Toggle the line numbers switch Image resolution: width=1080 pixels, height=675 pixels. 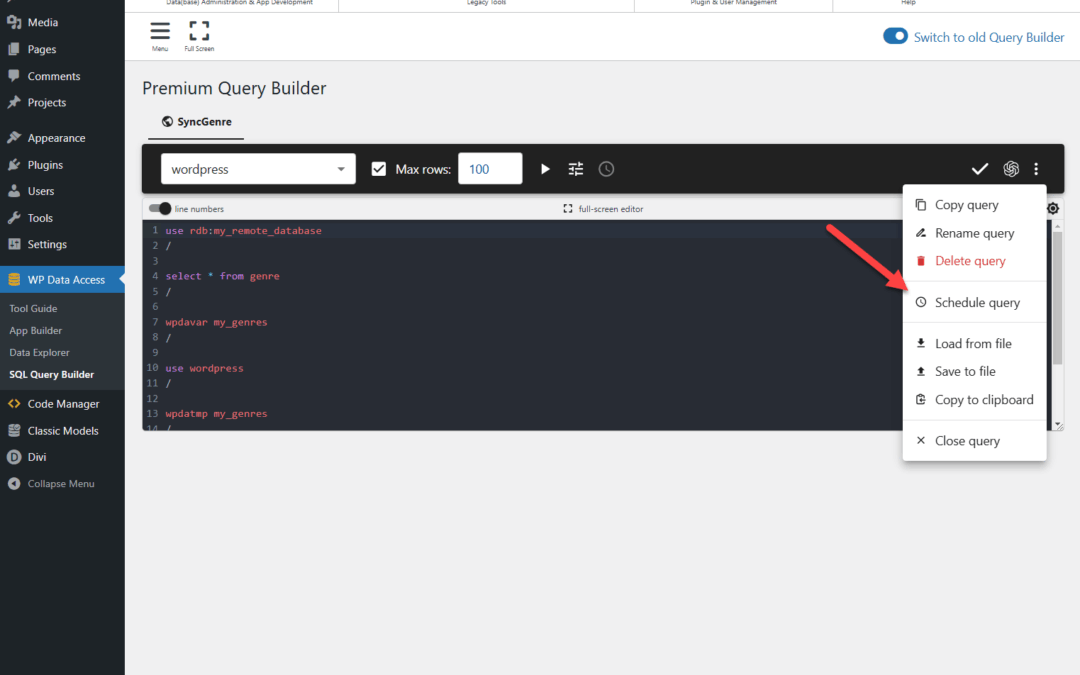(x=160, y=208)
